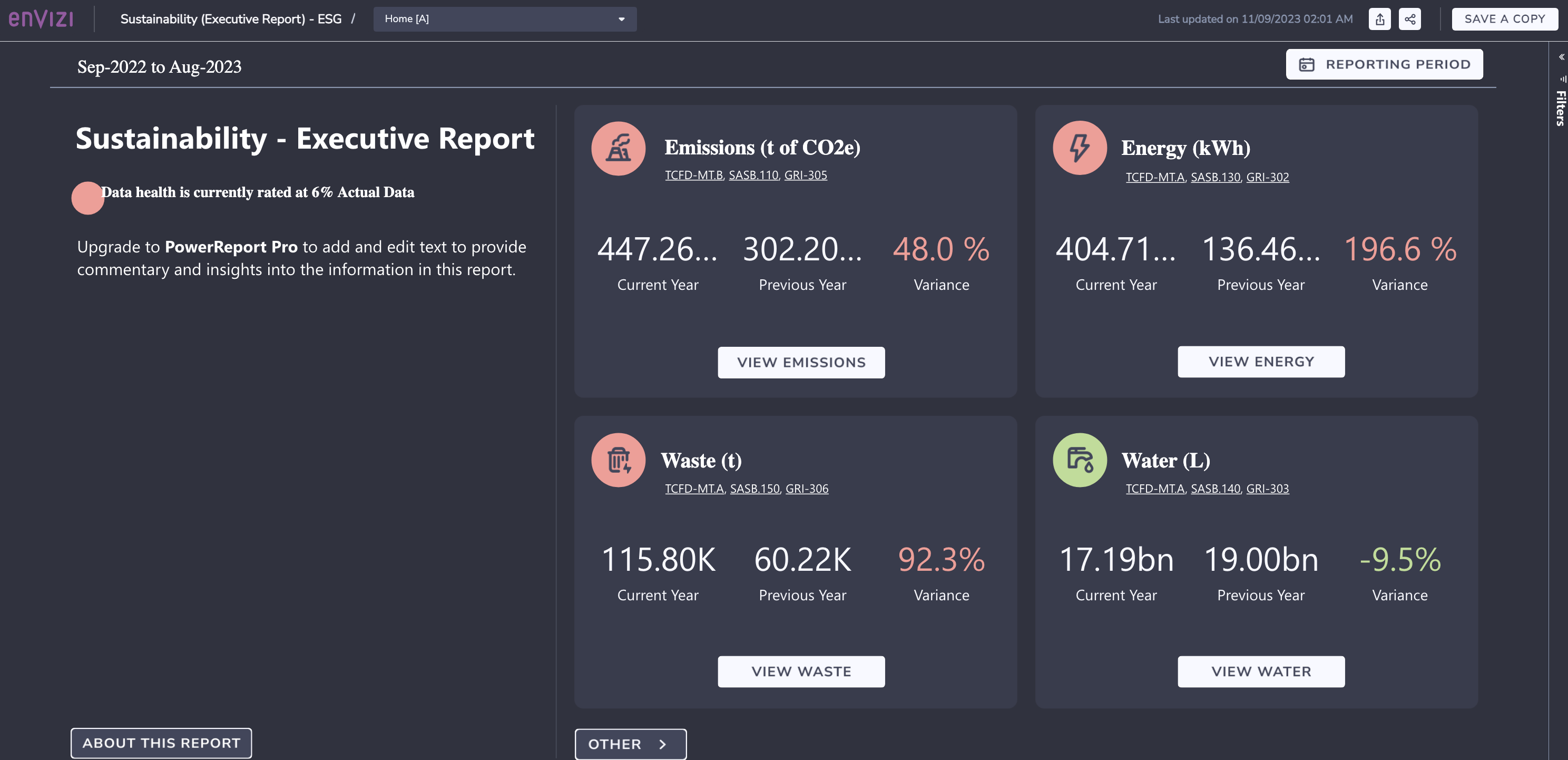Open TCFD-MT.A link under Water
The image size is (1568, 760).
point(1155,489)
